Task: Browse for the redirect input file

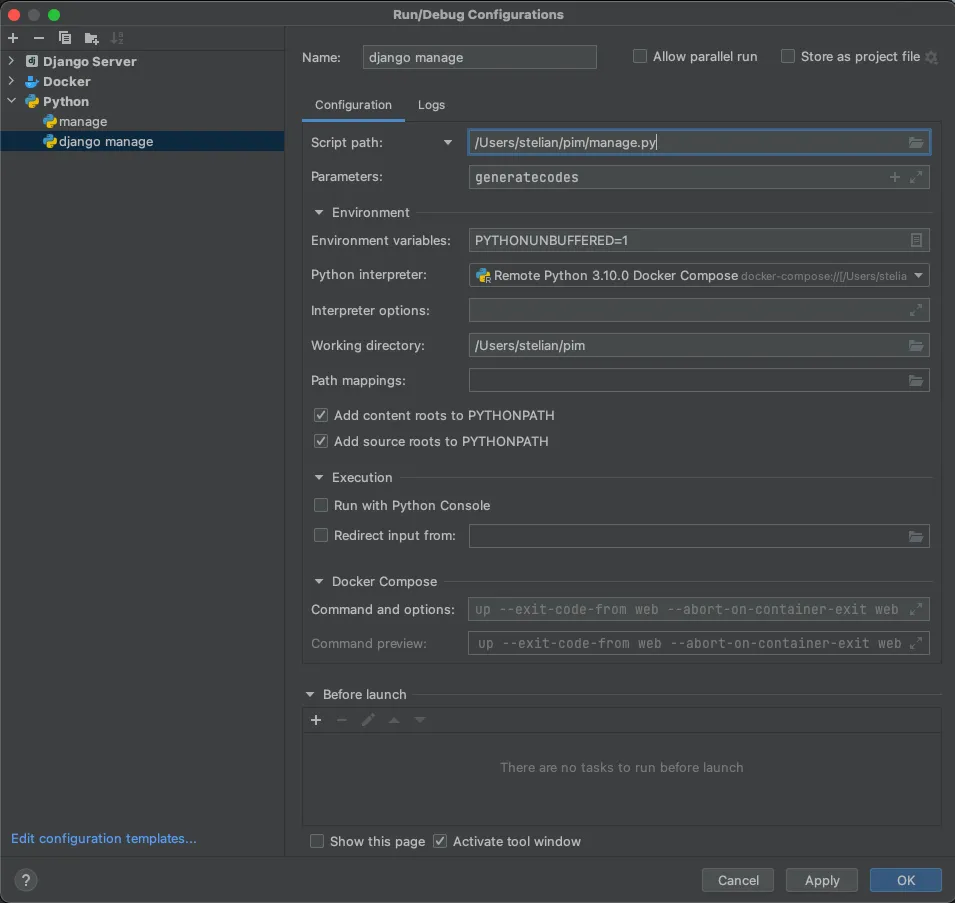Action: [x=915, y=536]
